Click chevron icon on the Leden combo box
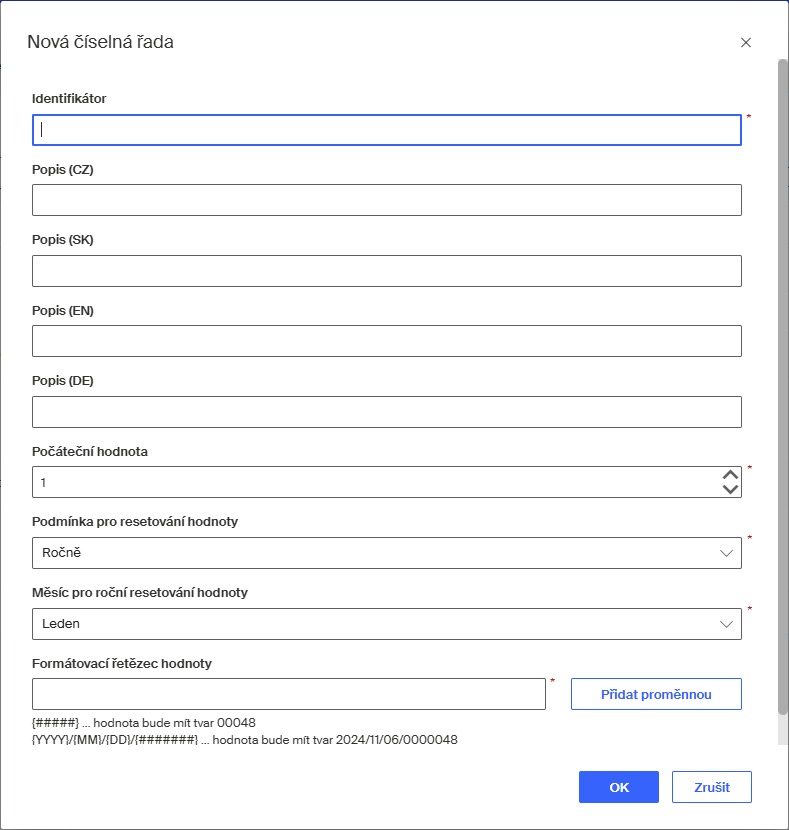 [x=726, y=624]
